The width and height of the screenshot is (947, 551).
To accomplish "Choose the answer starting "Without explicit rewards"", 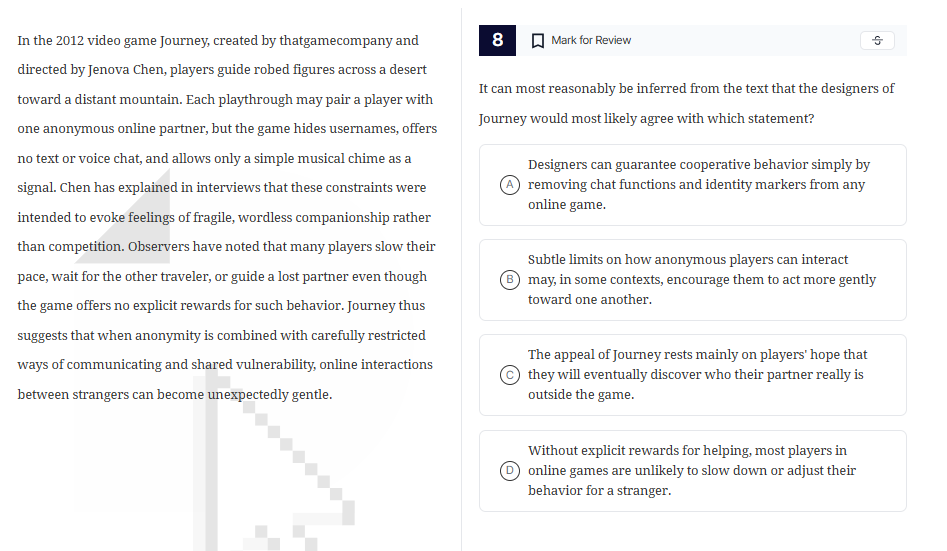I will [691, 471].
